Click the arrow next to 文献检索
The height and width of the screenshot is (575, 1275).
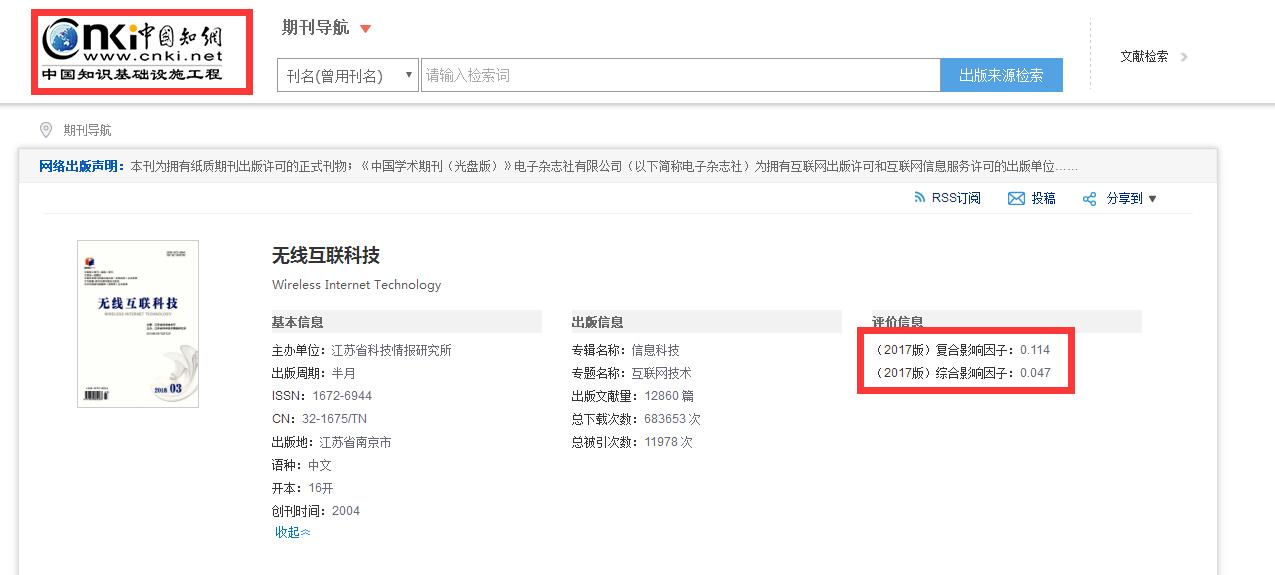tap(1184, 57)
